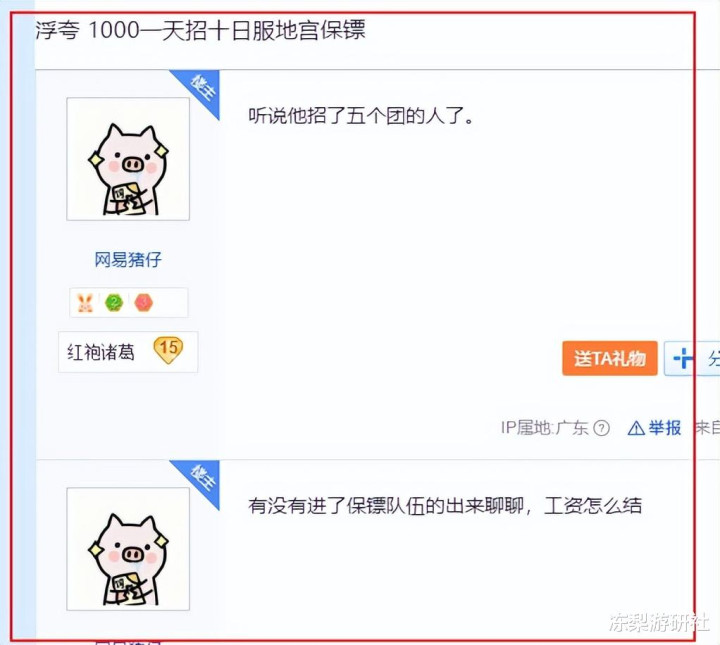Click the blue plus icon next to 送TA礼物
The width and height of the screenshot is (720, 645).
681,358
